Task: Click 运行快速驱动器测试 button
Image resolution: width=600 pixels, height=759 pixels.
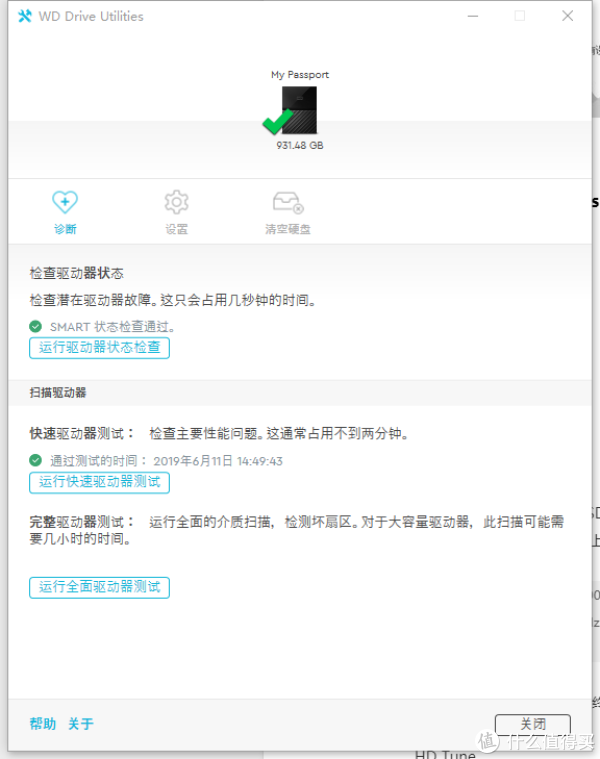Action: [x=99, y=482]
